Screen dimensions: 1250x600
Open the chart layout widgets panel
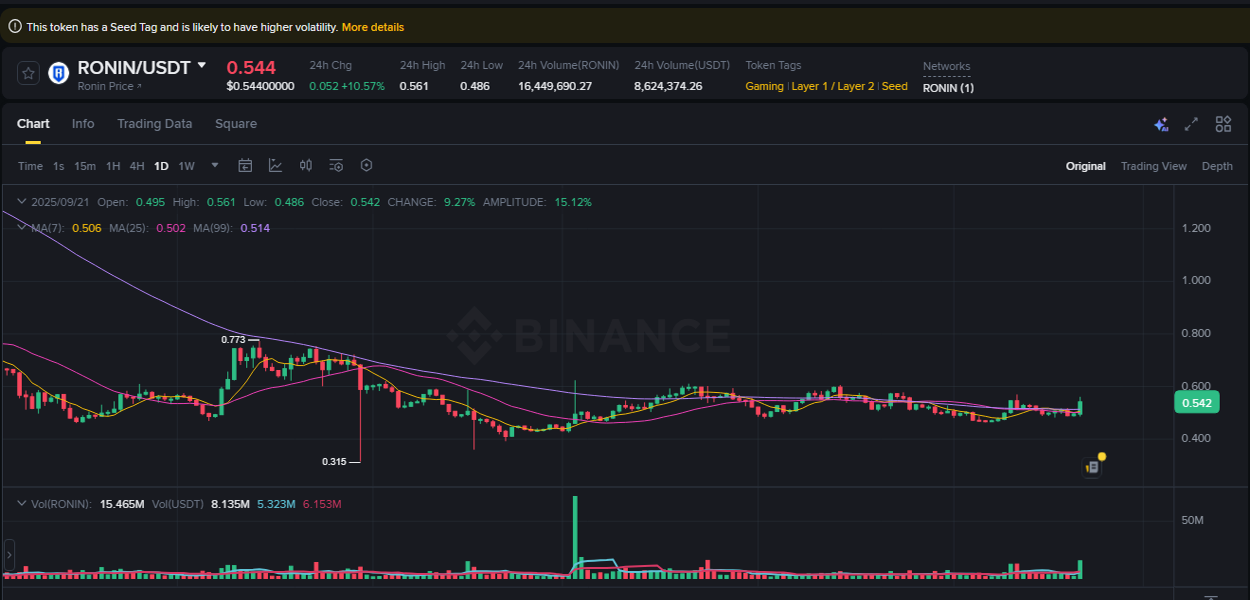tap(1222, 123)
